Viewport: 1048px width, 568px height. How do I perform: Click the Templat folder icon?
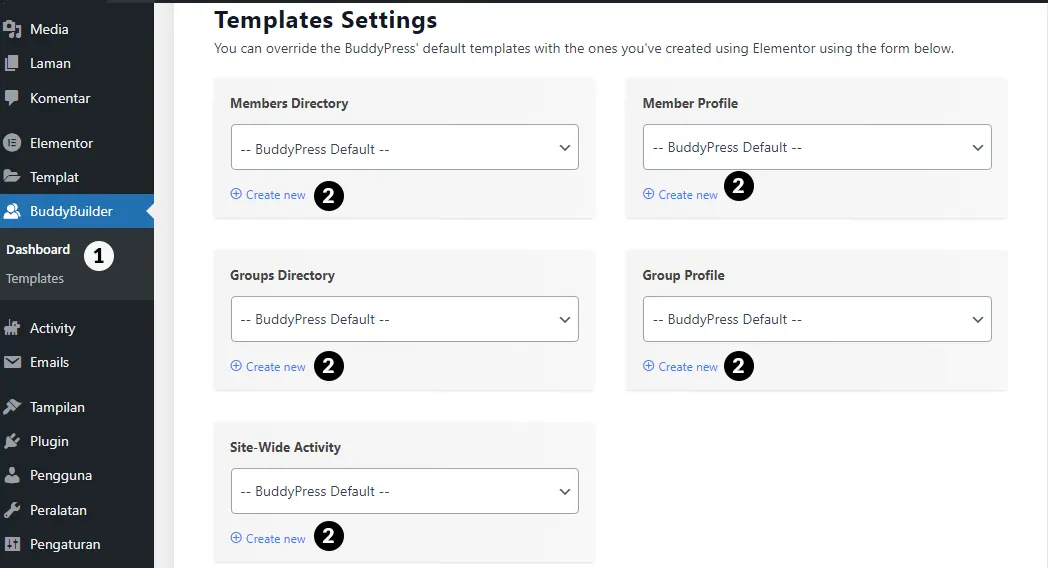coord(12,176)
